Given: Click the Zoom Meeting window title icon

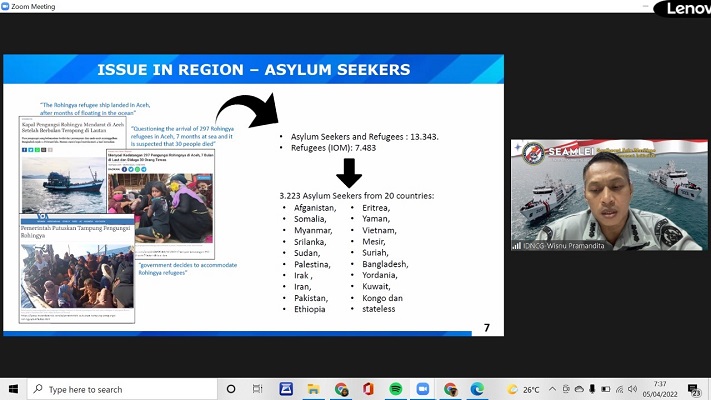Looking at the screenshot, I should (x=8, y=6).
